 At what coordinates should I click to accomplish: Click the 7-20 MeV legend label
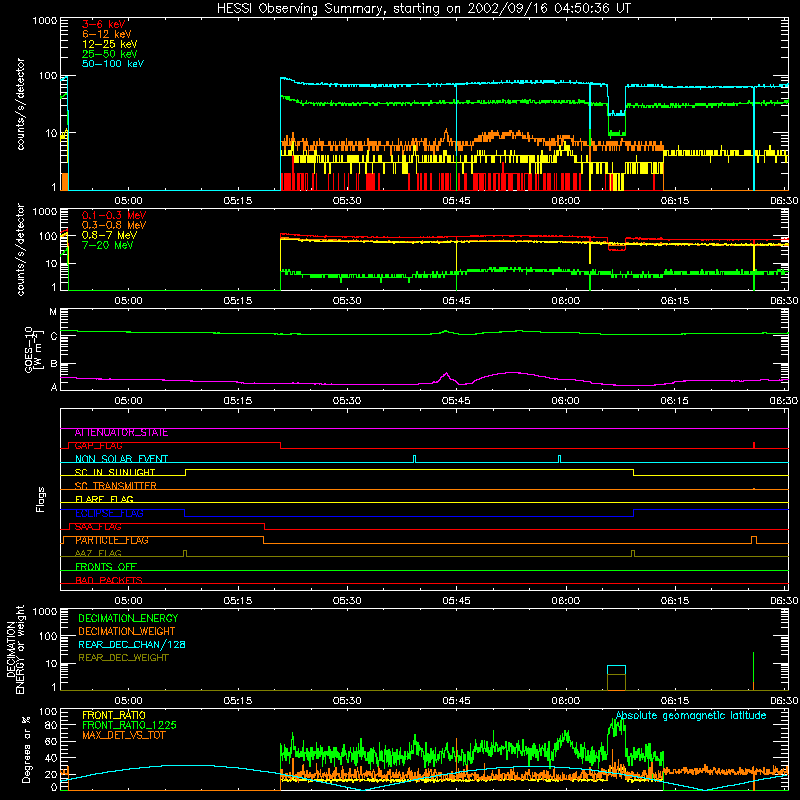click(108, 245)
